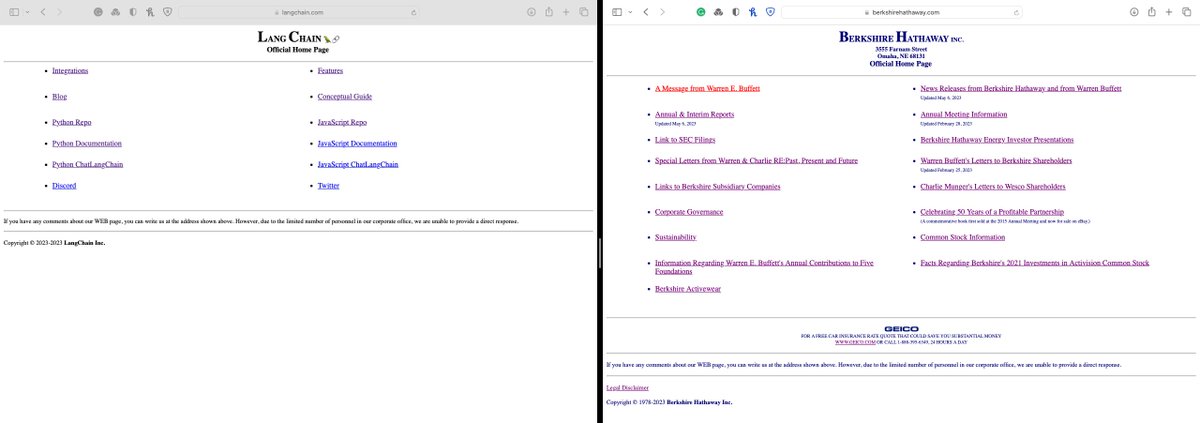Toggle the sidebar in the LangChain window
Viewport: 1200px width, 423px height.
(14, 12)
